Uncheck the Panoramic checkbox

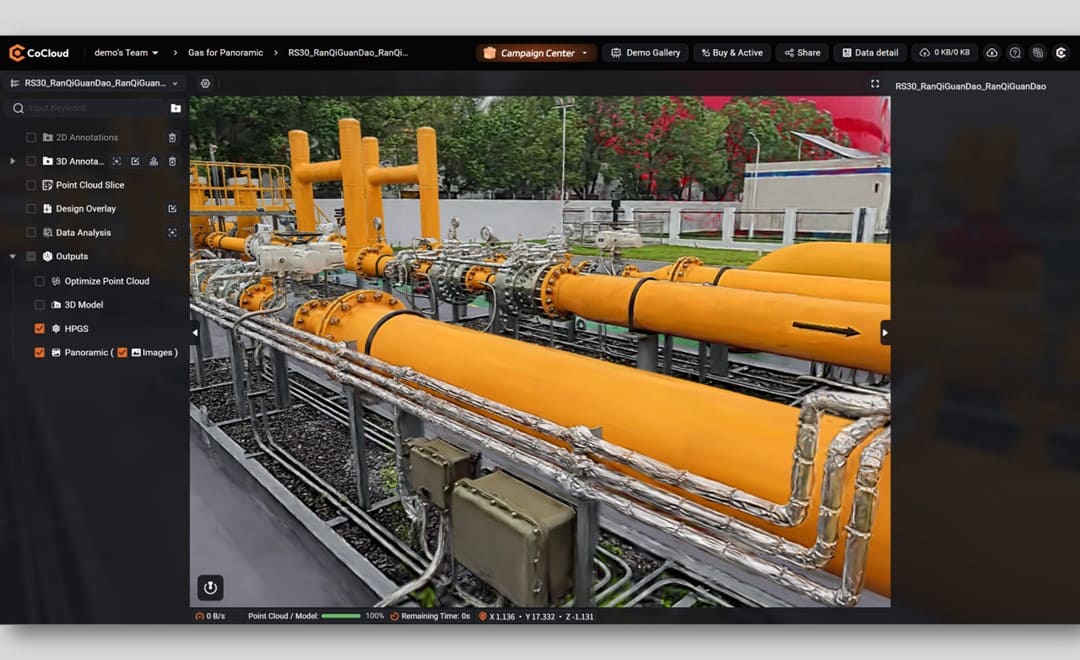(39, 352)
